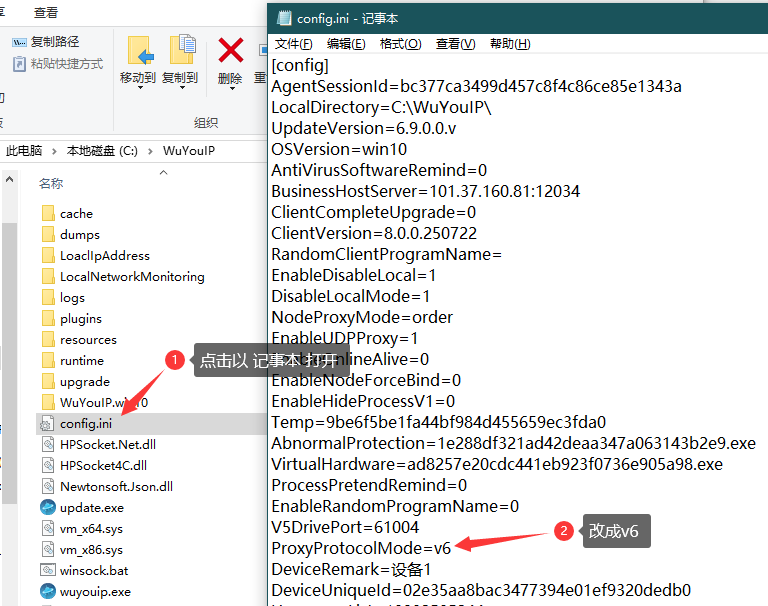Click the UpdateVersion=6.9.0.0.v line

click(364, 128)
